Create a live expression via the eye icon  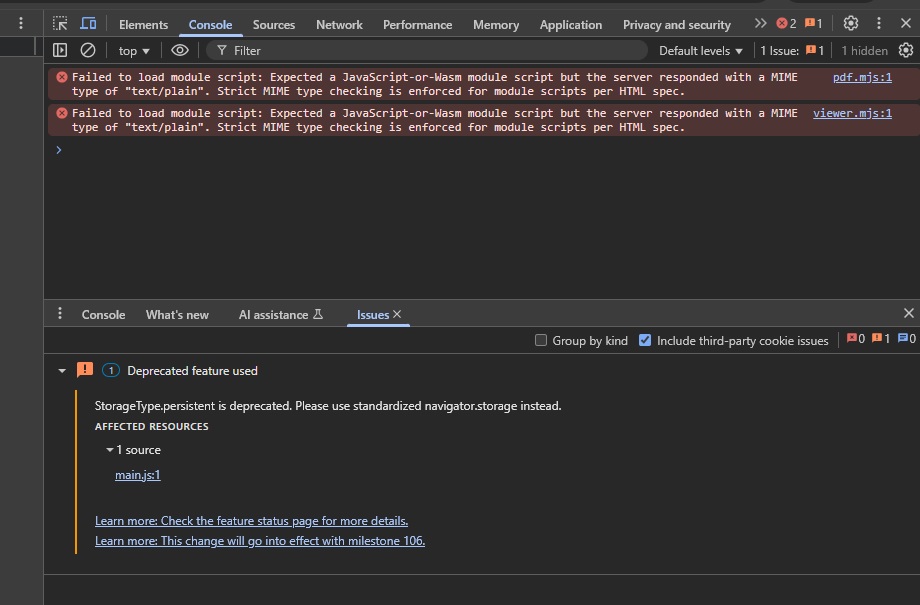pyautogui.click(x=179, y=50)
